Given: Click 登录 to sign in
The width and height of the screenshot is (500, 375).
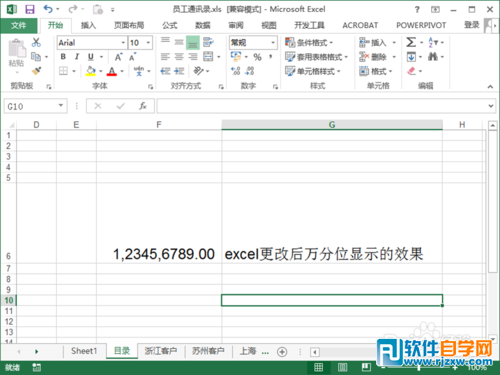Looking at the screenshot, I should pyautogui.click(x=472, y=25).
